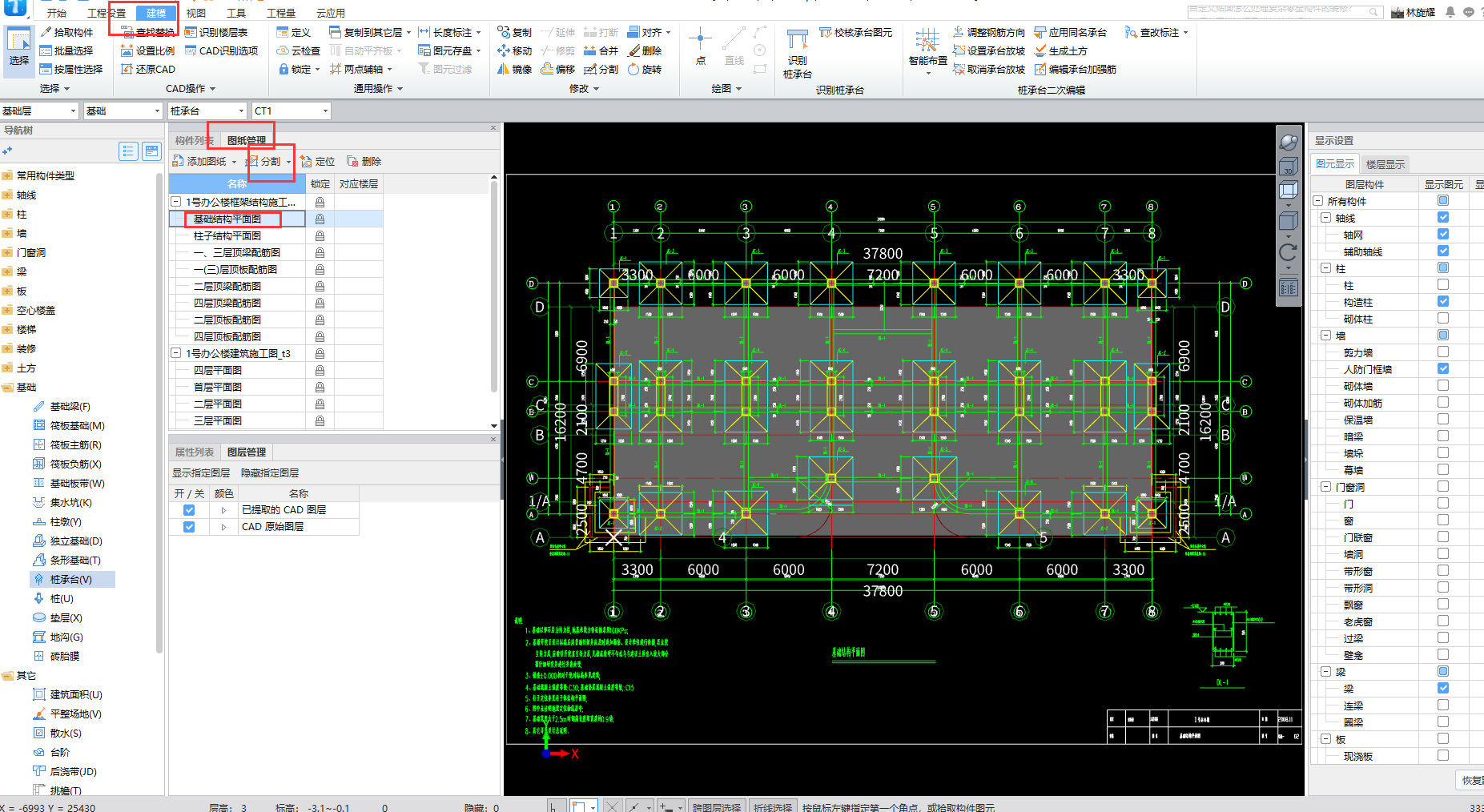Click the 定位 locate button in drawing panel
This screenshot has width=1484, height=812.
coord(317,161)
